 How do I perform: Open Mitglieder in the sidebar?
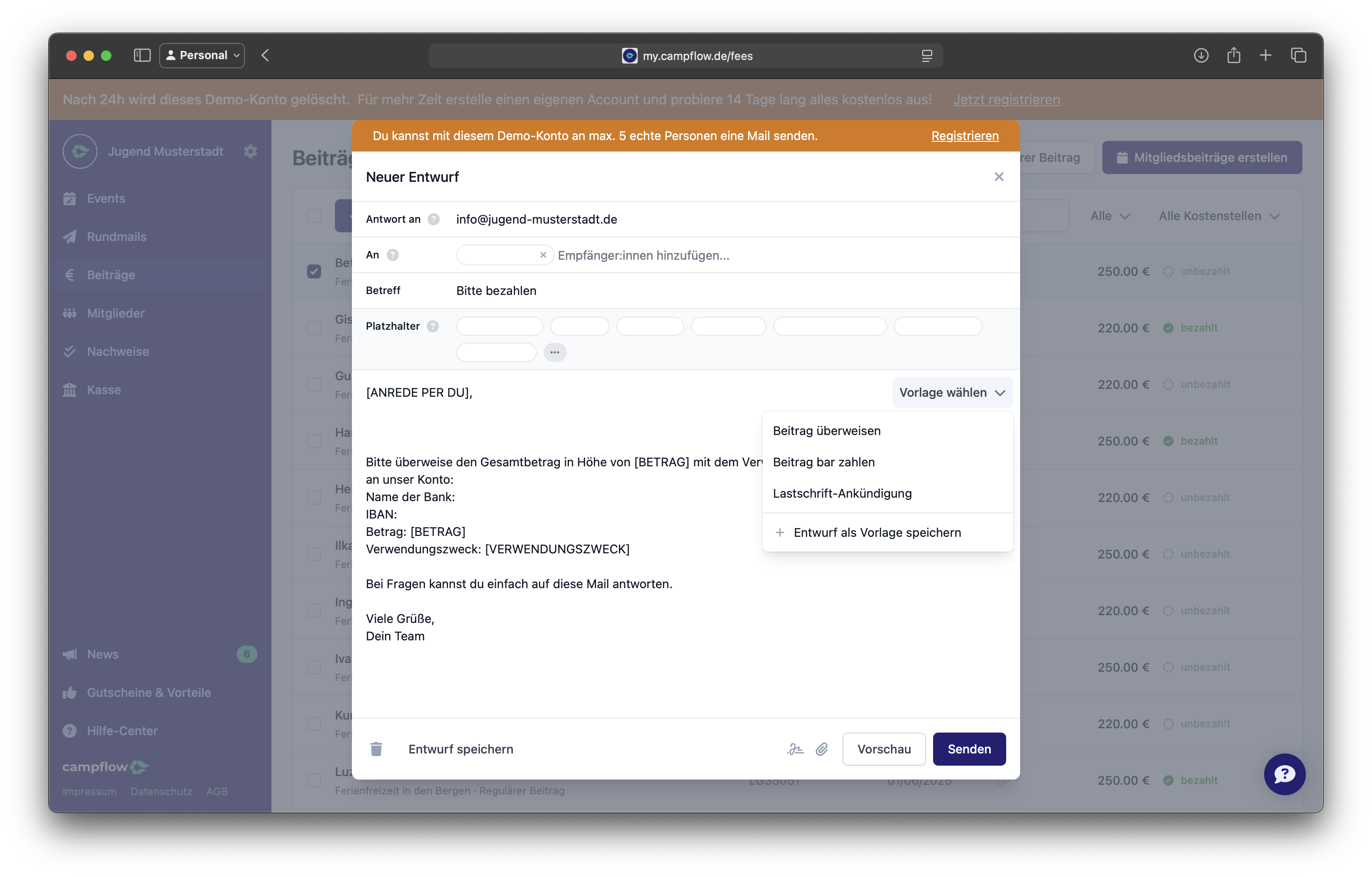[160, 313]
